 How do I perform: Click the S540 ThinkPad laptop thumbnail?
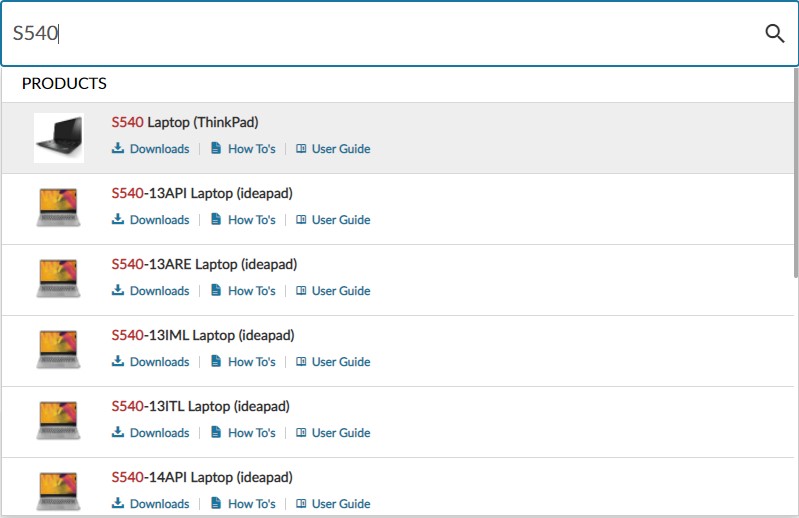pos(59,138)
